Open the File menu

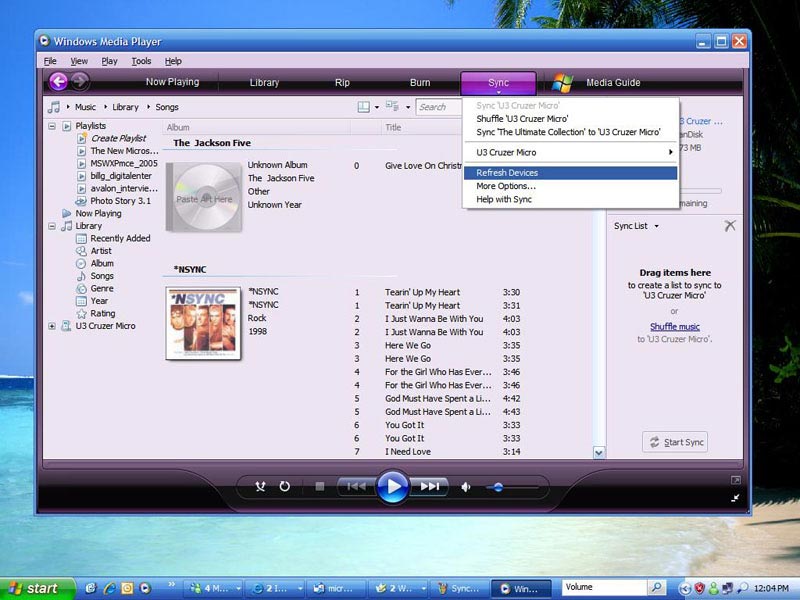[50, 61]
